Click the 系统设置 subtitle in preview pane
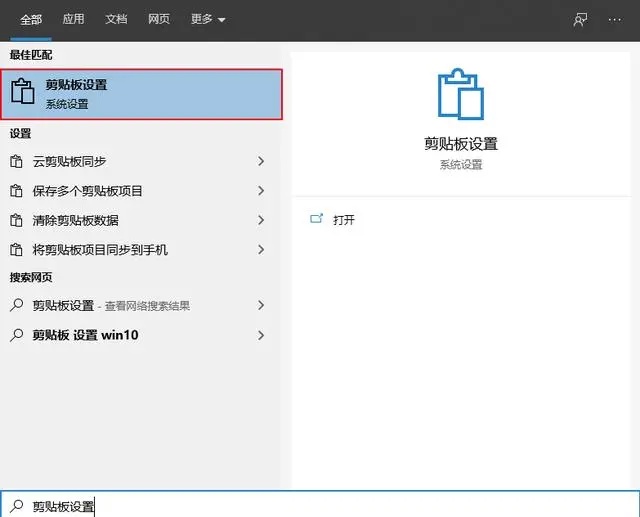This screenshot has width=640, height=517. tap(461, 165)
